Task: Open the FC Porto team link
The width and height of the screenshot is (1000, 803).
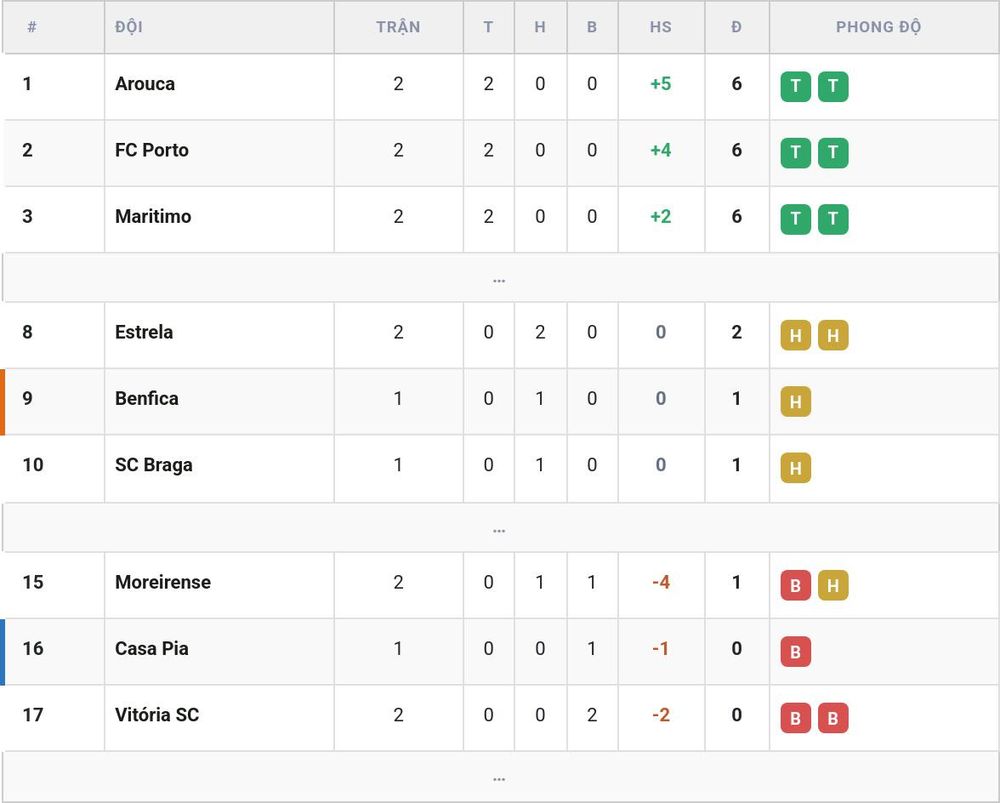Action: pyautogui.click(x=152, y=150)
